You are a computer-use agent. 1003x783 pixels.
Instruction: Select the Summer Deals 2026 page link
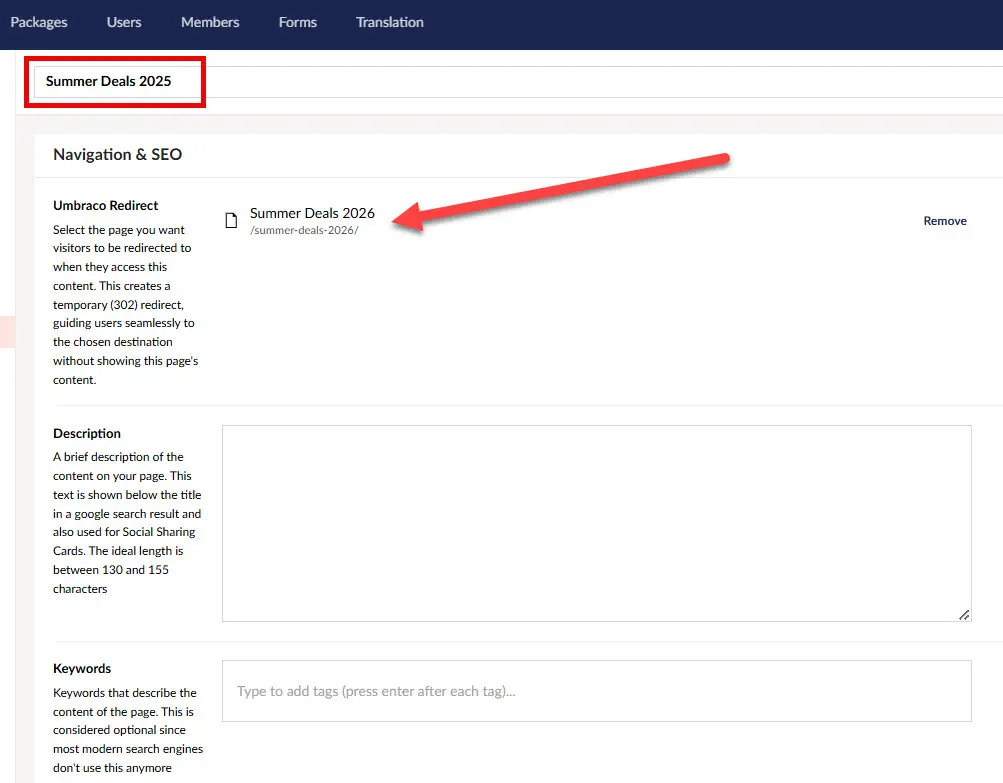[x=312, y=213]
